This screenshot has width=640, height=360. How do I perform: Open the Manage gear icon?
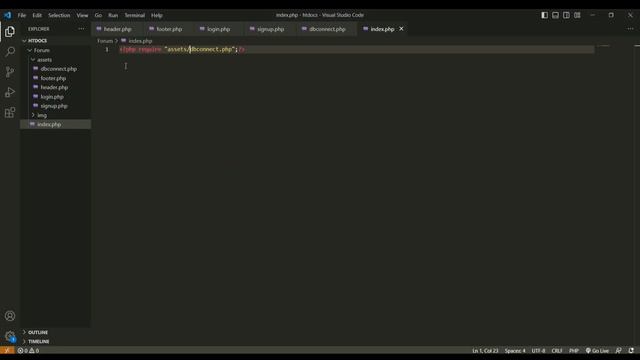pos(10,336)
